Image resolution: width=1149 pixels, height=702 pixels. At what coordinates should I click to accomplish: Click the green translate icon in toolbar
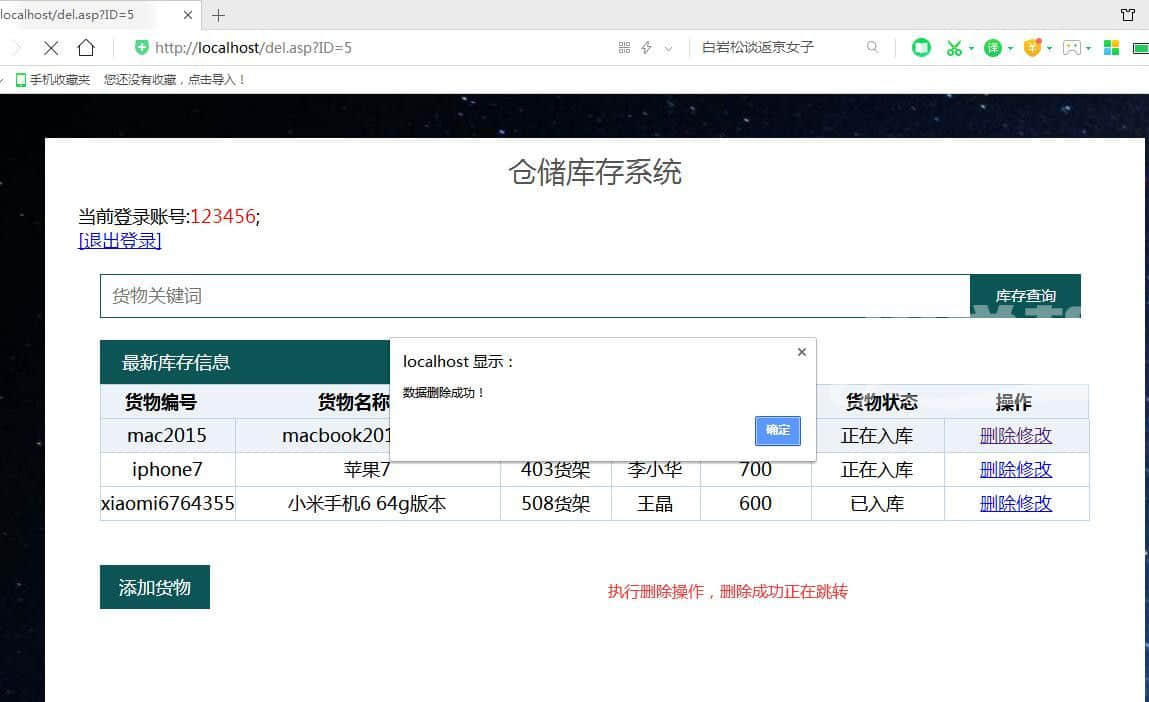pos(992,48)
